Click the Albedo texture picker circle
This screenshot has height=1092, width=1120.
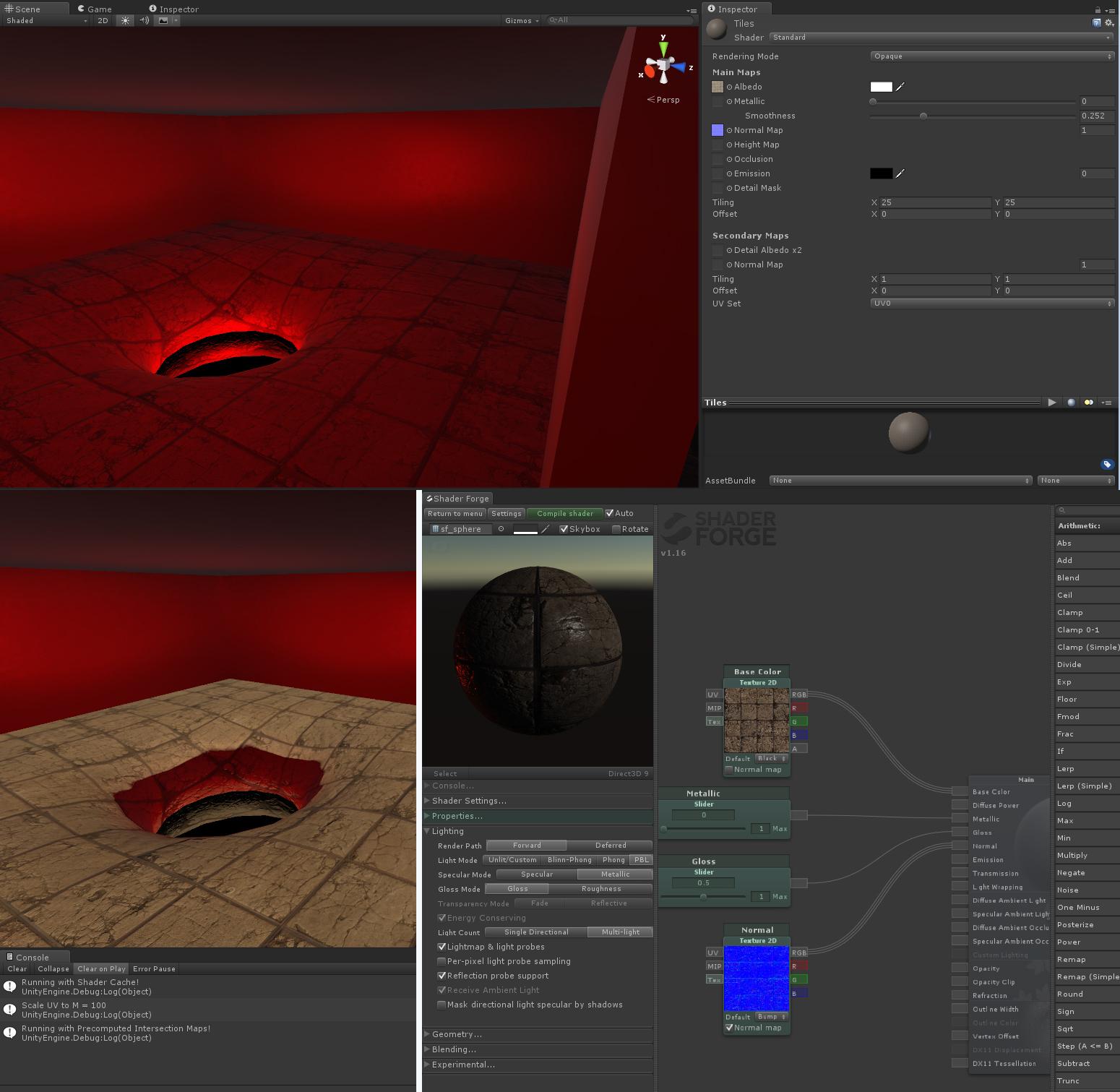[x=729, y=87]
